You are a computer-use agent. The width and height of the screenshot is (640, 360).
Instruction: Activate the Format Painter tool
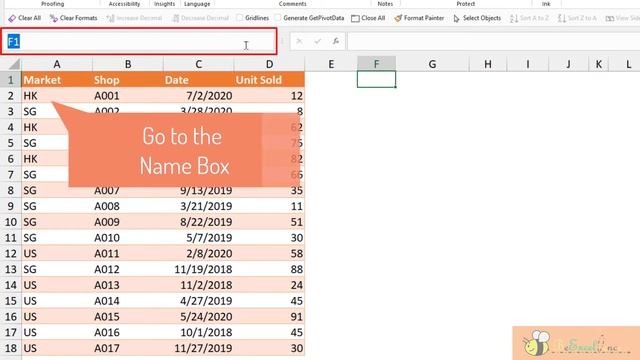[x=419, y=18]
